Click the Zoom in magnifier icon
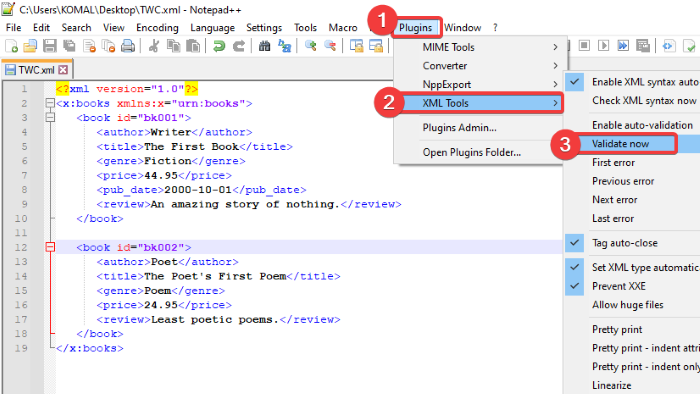 coord(310,46)
